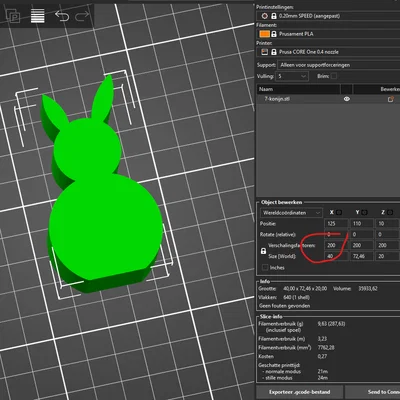
Task: Open the Vulling infill dropdown
Action: pos(292,76)
